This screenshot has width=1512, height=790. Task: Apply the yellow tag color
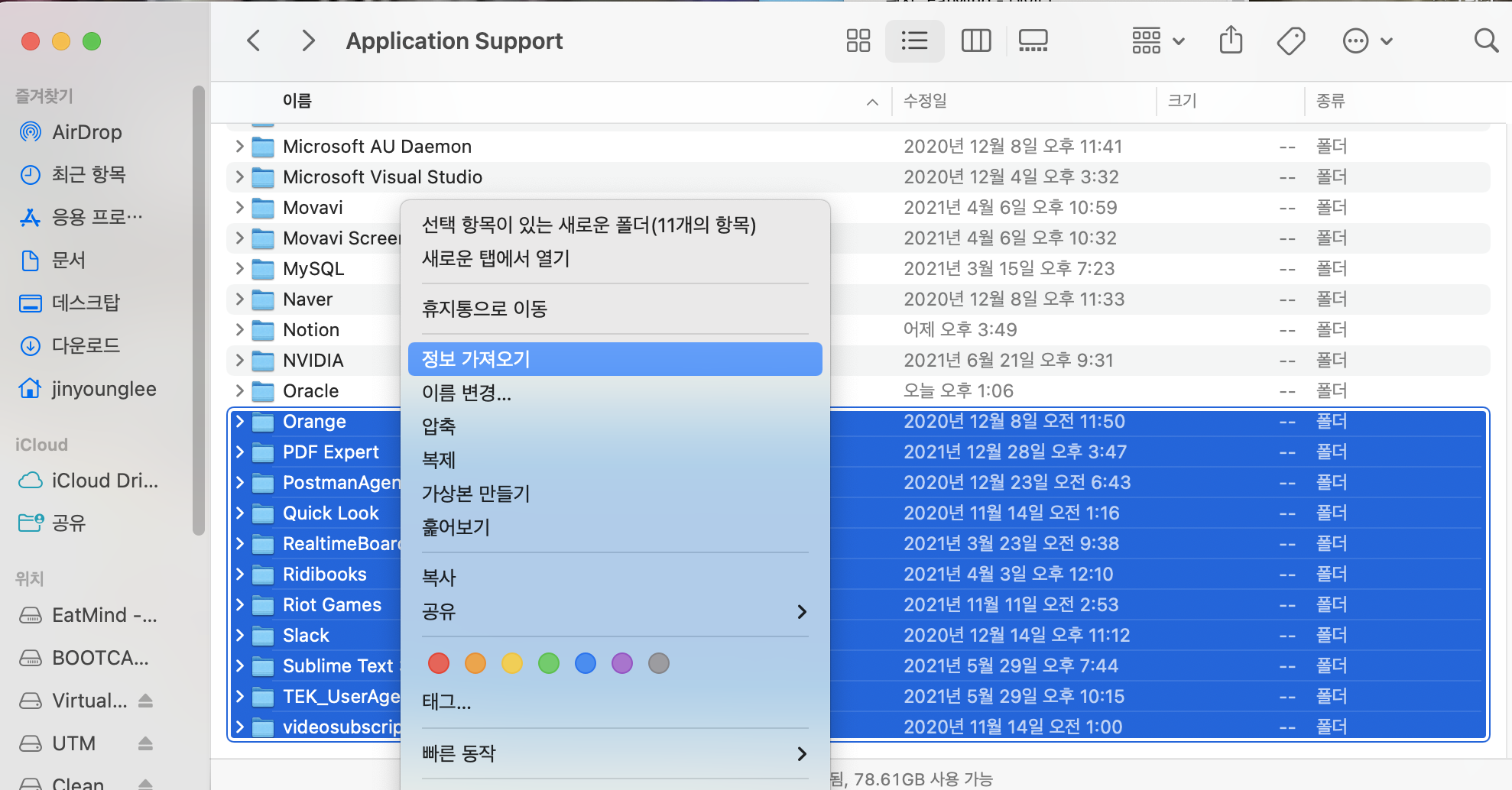click(x=512, y=663)
